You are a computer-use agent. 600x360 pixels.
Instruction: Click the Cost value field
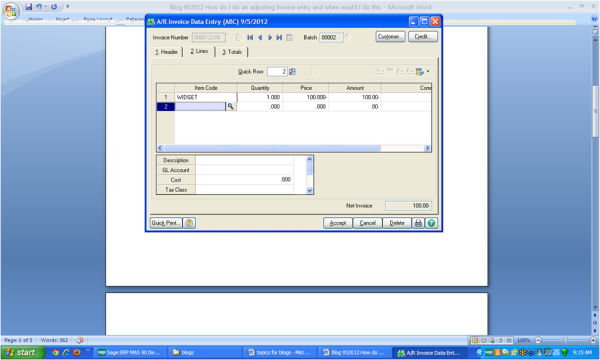(x=244, y=180)
